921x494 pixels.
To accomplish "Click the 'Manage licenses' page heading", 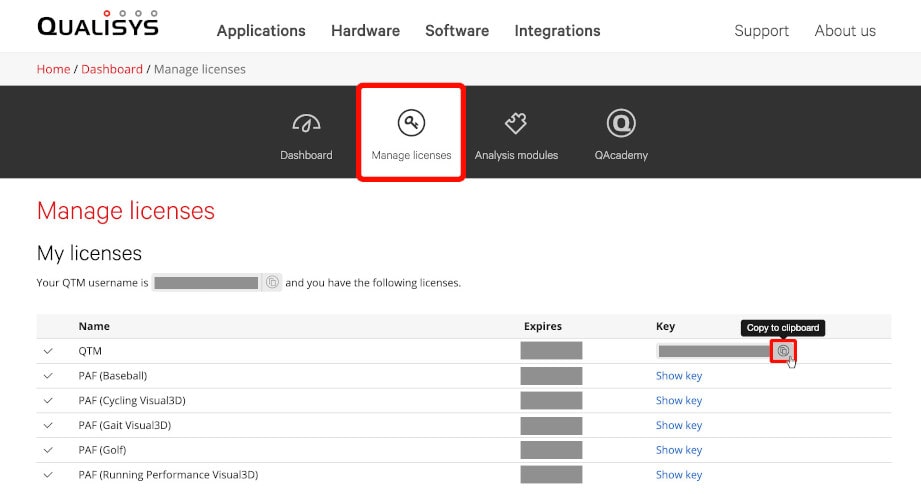I will point(126,211).
